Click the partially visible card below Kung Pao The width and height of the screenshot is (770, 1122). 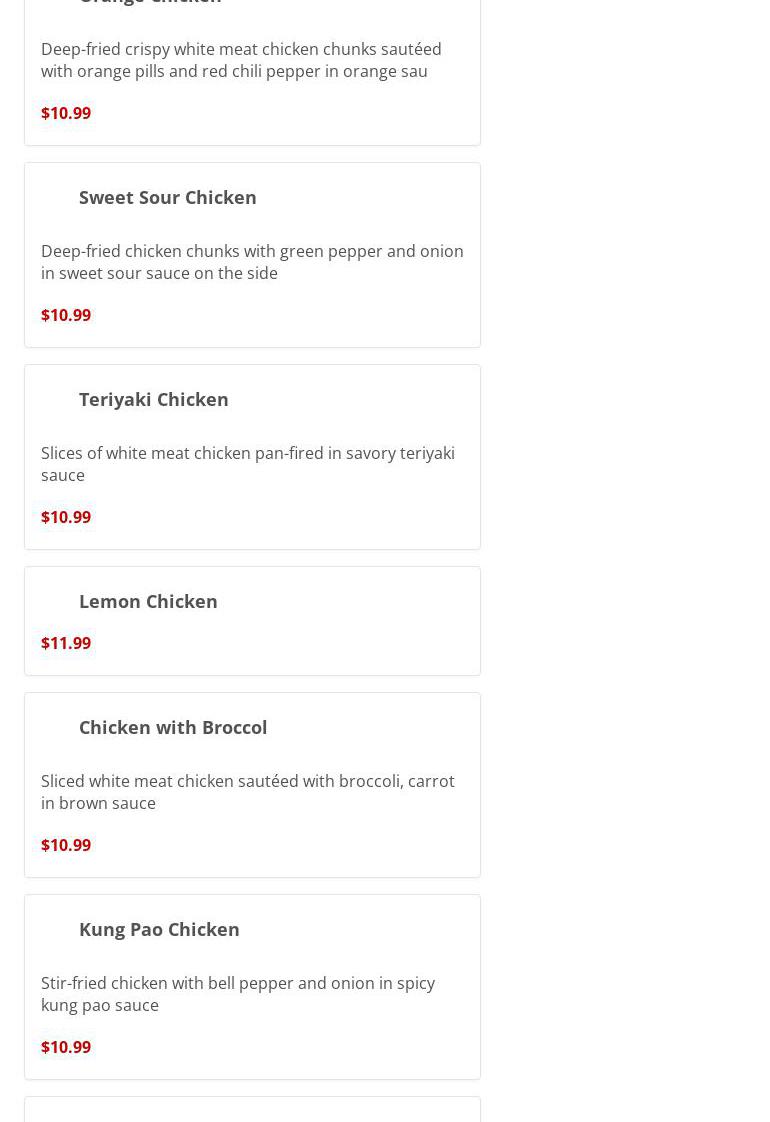point(252,1110)
